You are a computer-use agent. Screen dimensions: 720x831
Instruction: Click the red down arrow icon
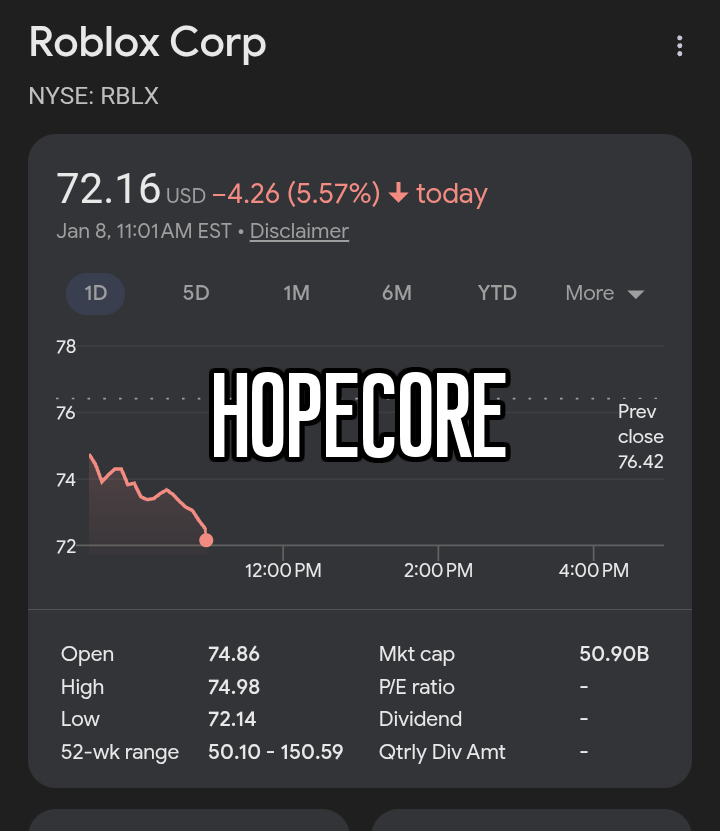(x=398, y=193)
